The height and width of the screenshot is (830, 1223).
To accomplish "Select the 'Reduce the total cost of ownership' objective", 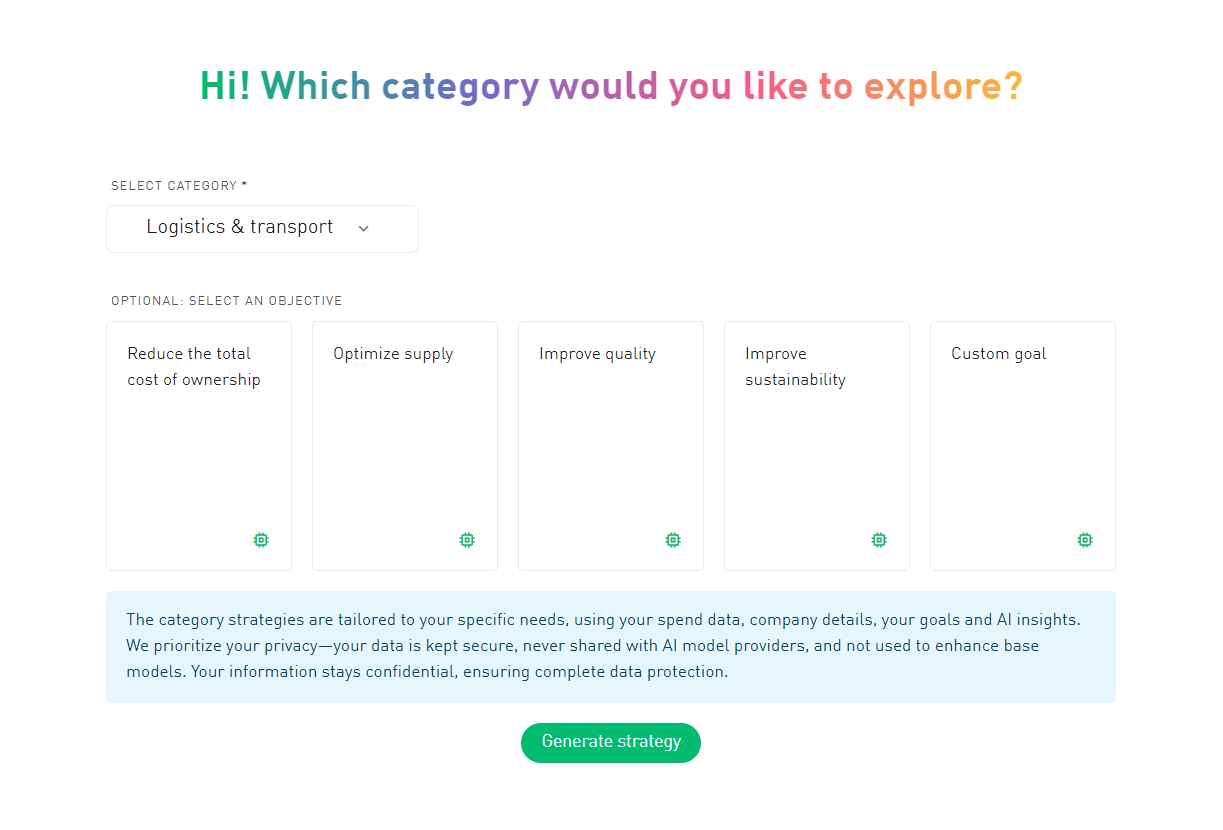I will coord(199,445).
